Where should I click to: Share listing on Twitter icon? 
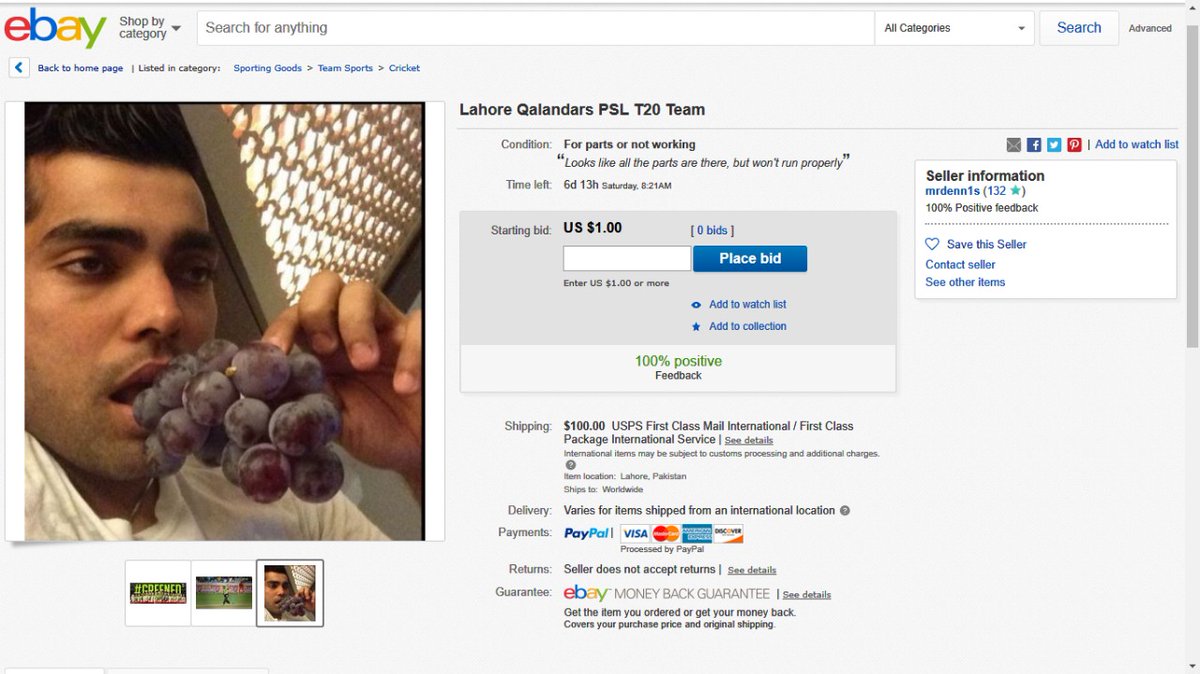1054,145
